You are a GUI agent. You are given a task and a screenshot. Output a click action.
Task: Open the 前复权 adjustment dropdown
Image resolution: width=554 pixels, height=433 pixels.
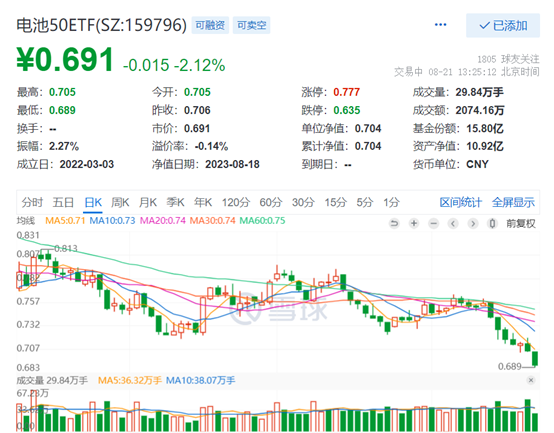521,223
